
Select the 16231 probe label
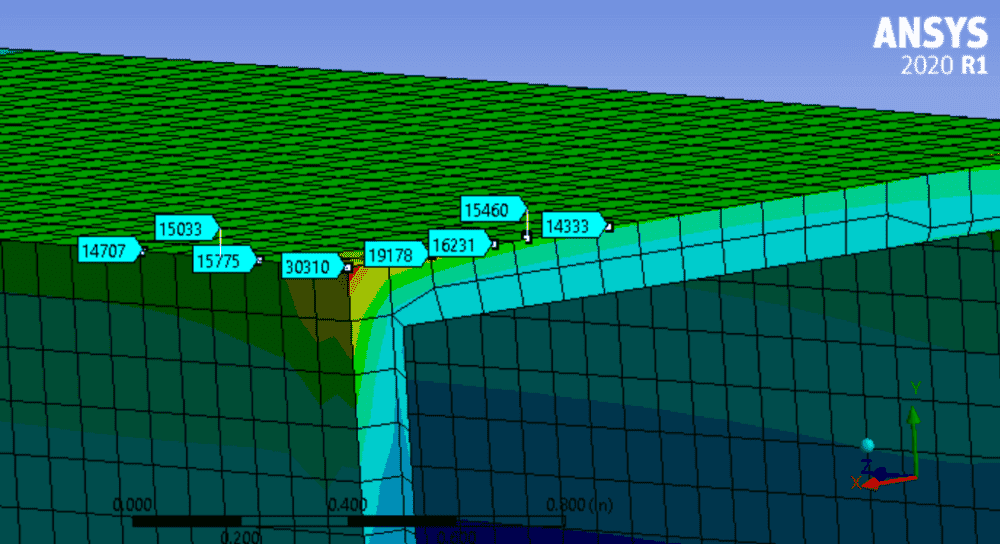[x=457, y=243]
